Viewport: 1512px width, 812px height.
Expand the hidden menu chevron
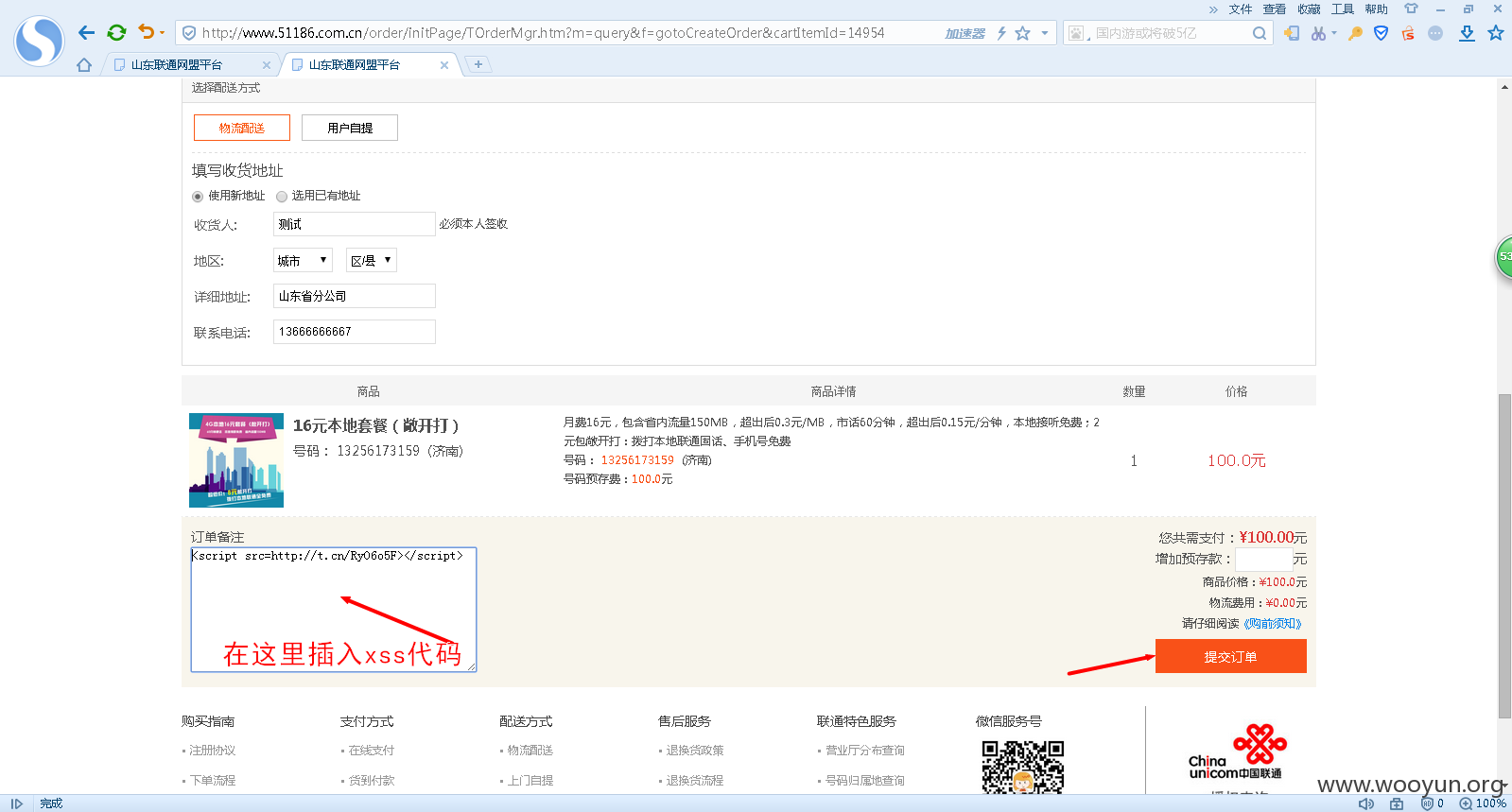[x=1213, y=9]
